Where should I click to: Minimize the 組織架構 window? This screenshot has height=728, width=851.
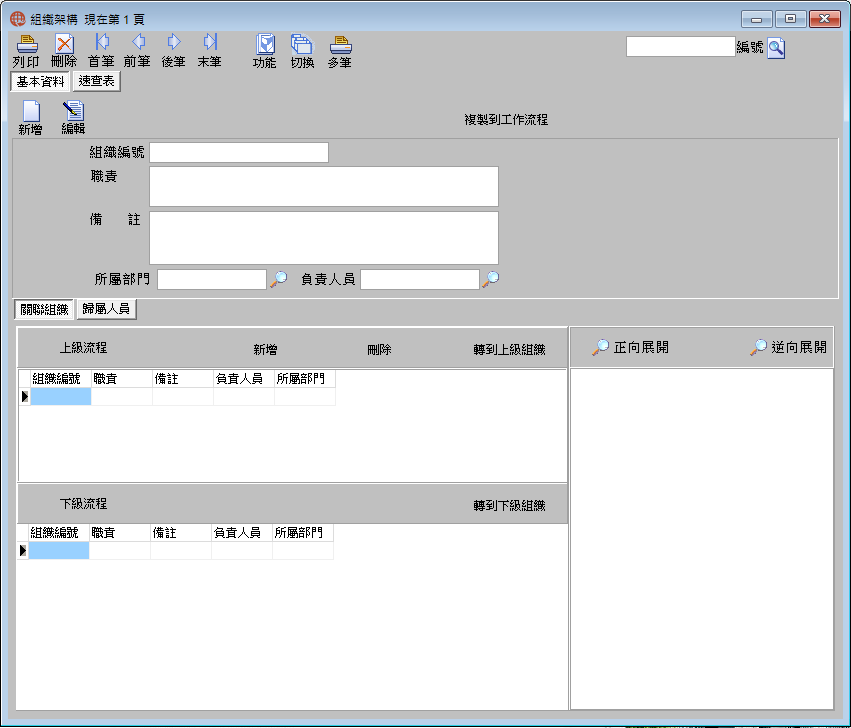[757, 19]
